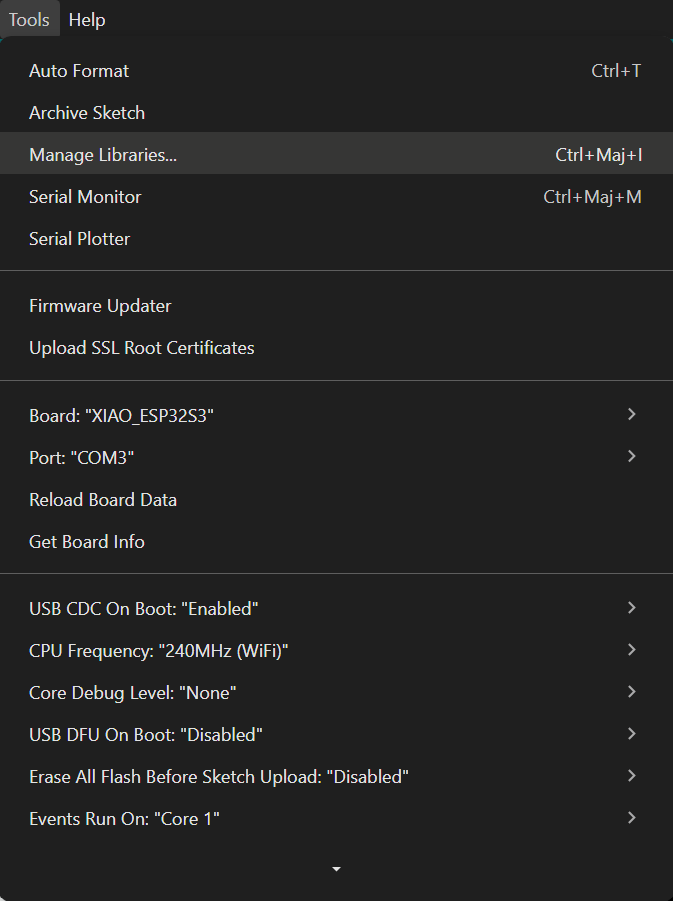Choose Archive Sketch option
This screenshot has height=901, width=673.
pyautogui.click(x=87, y=113)
